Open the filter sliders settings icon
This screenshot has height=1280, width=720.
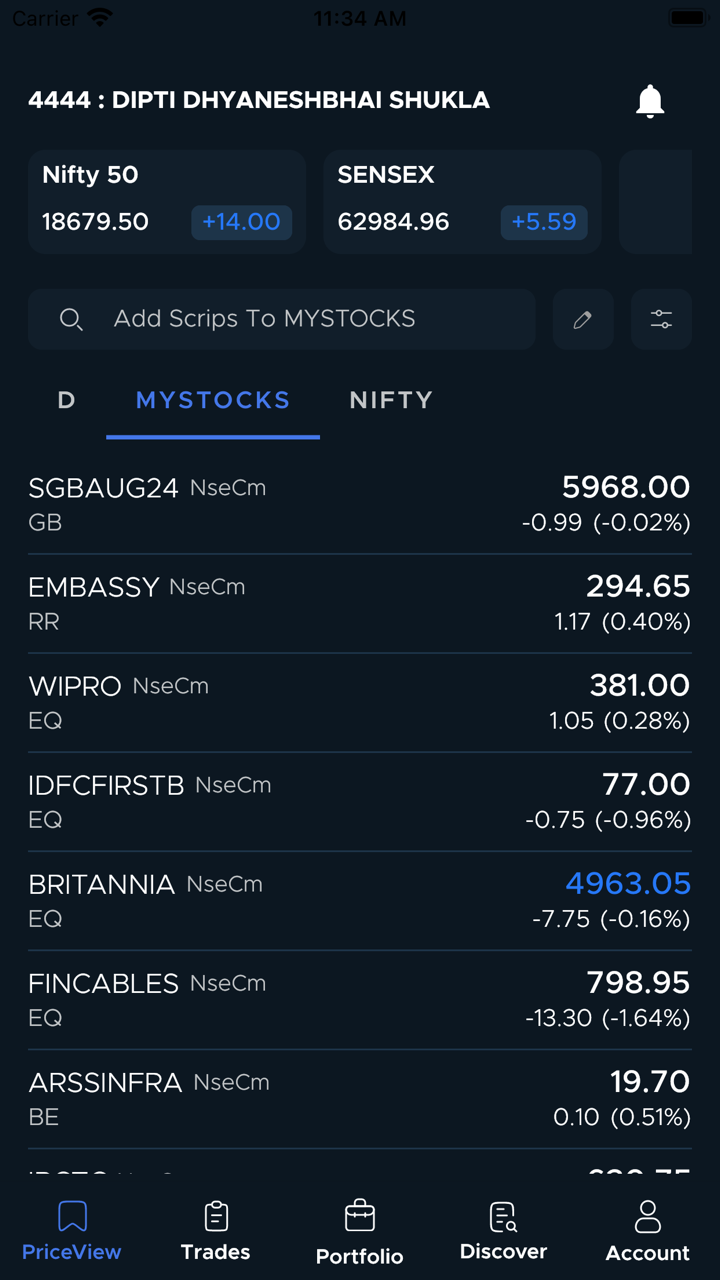[661, 319]
